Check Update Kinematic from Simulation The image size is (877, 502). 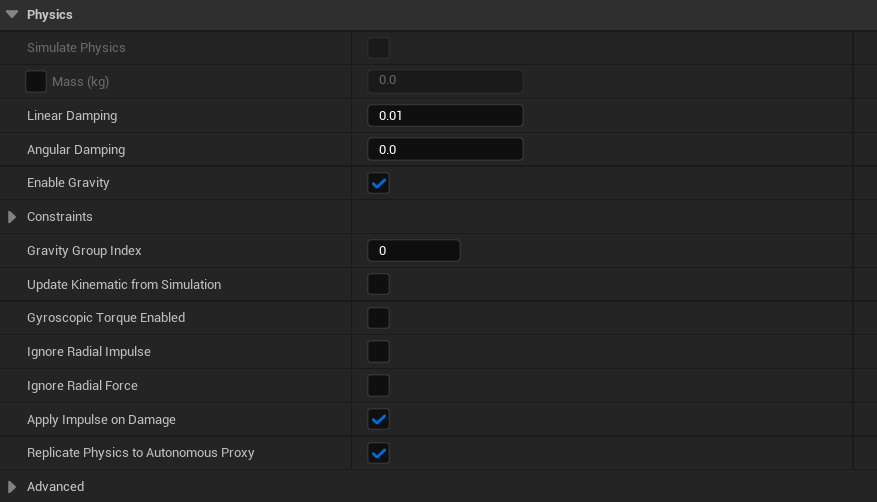tap(378, 284)
